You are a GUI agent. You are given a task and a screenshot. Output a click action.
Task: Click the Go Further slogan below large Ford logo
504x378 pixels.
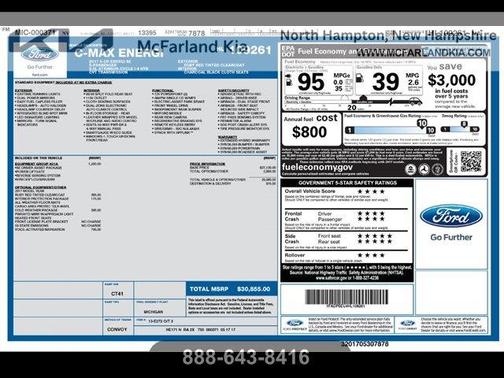tap(451, 237)
